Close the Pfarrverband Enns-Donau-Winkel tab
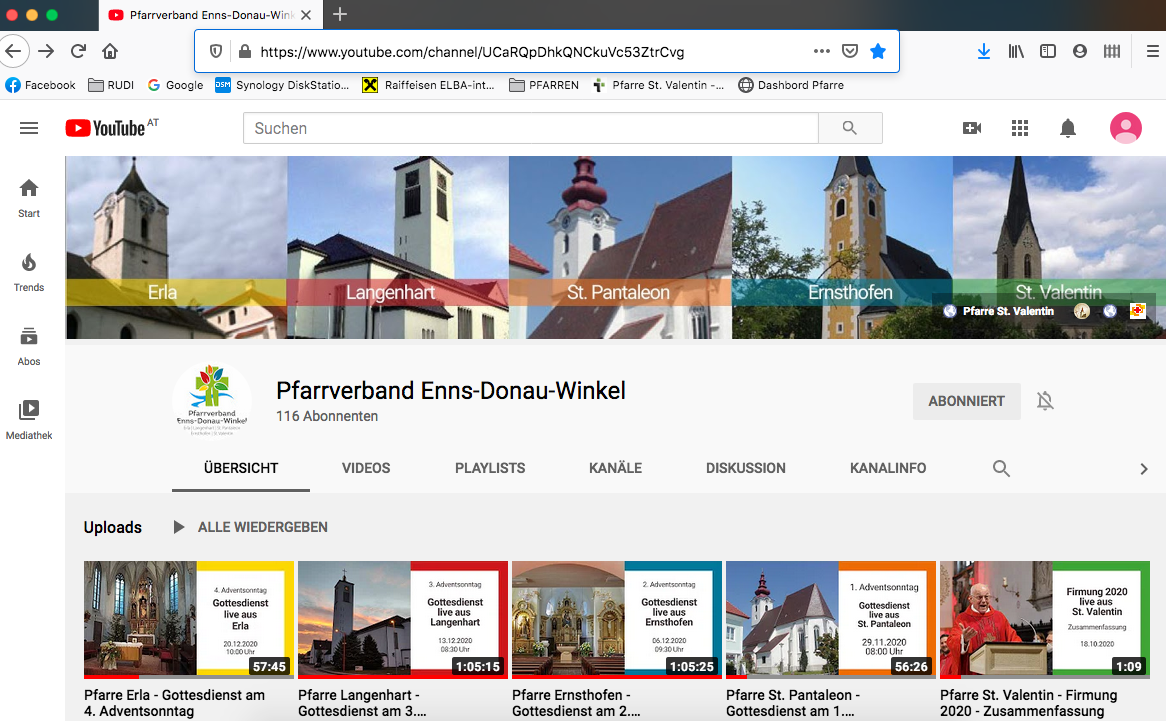This screenshot has width=1166, height=721. (306, 15)
